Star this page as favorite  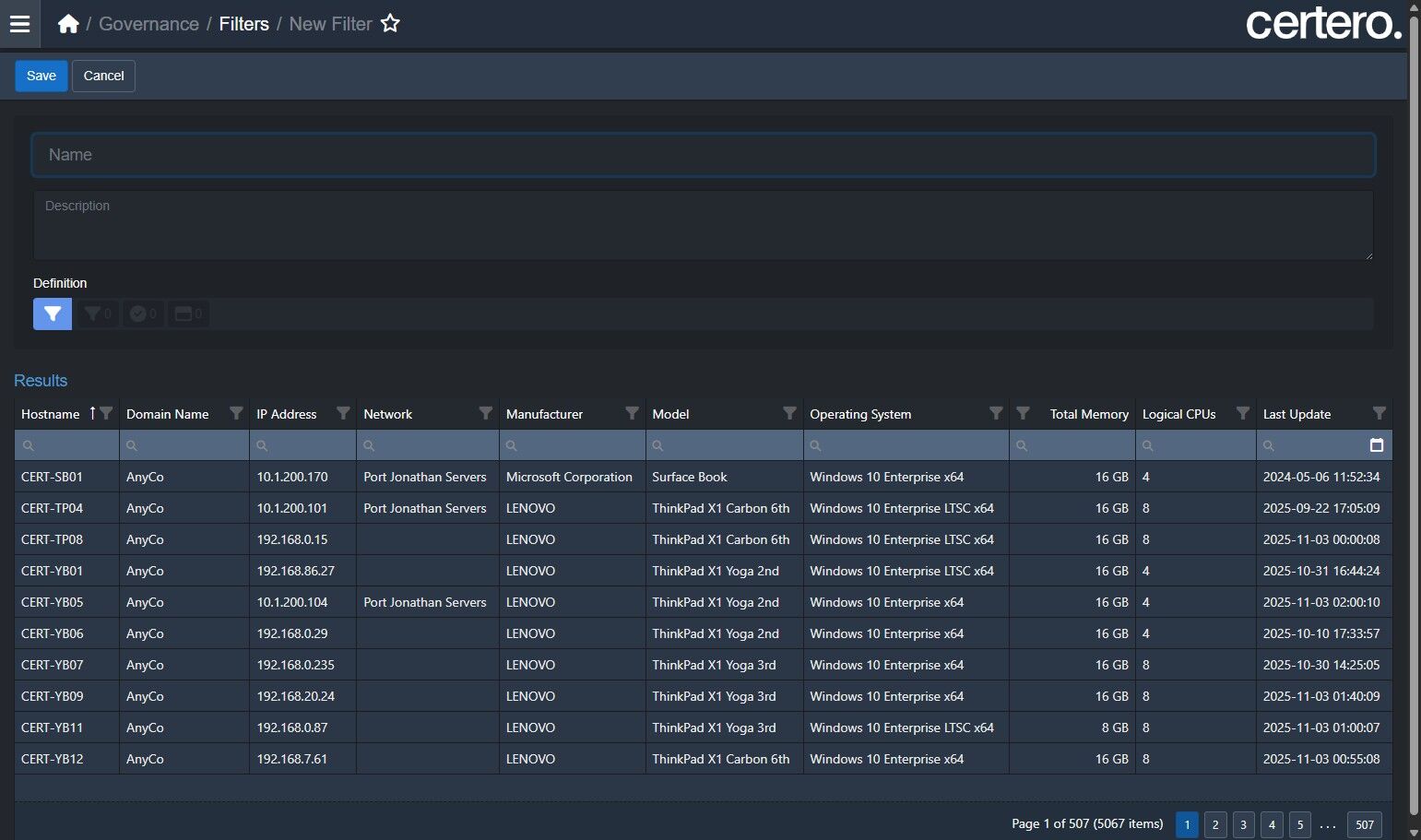[x=390, y=24]
